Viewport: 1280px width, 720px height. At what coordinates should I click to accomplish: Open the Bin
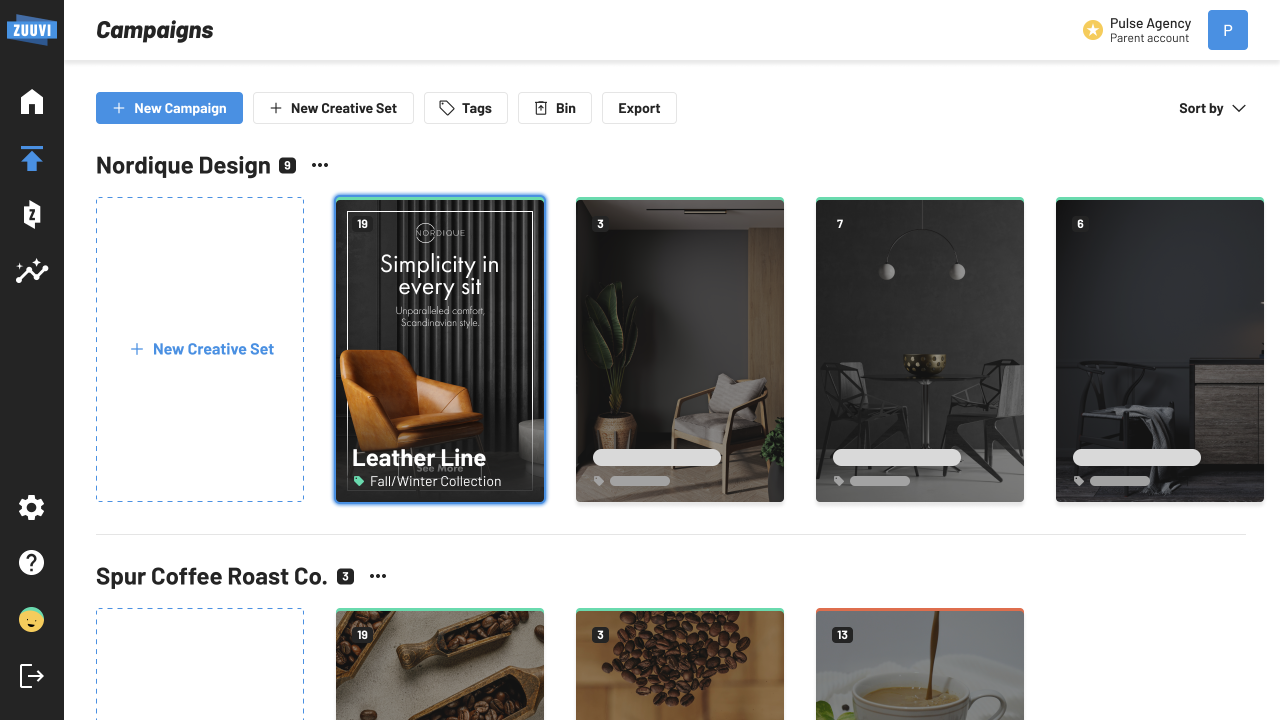pos(554,108)
